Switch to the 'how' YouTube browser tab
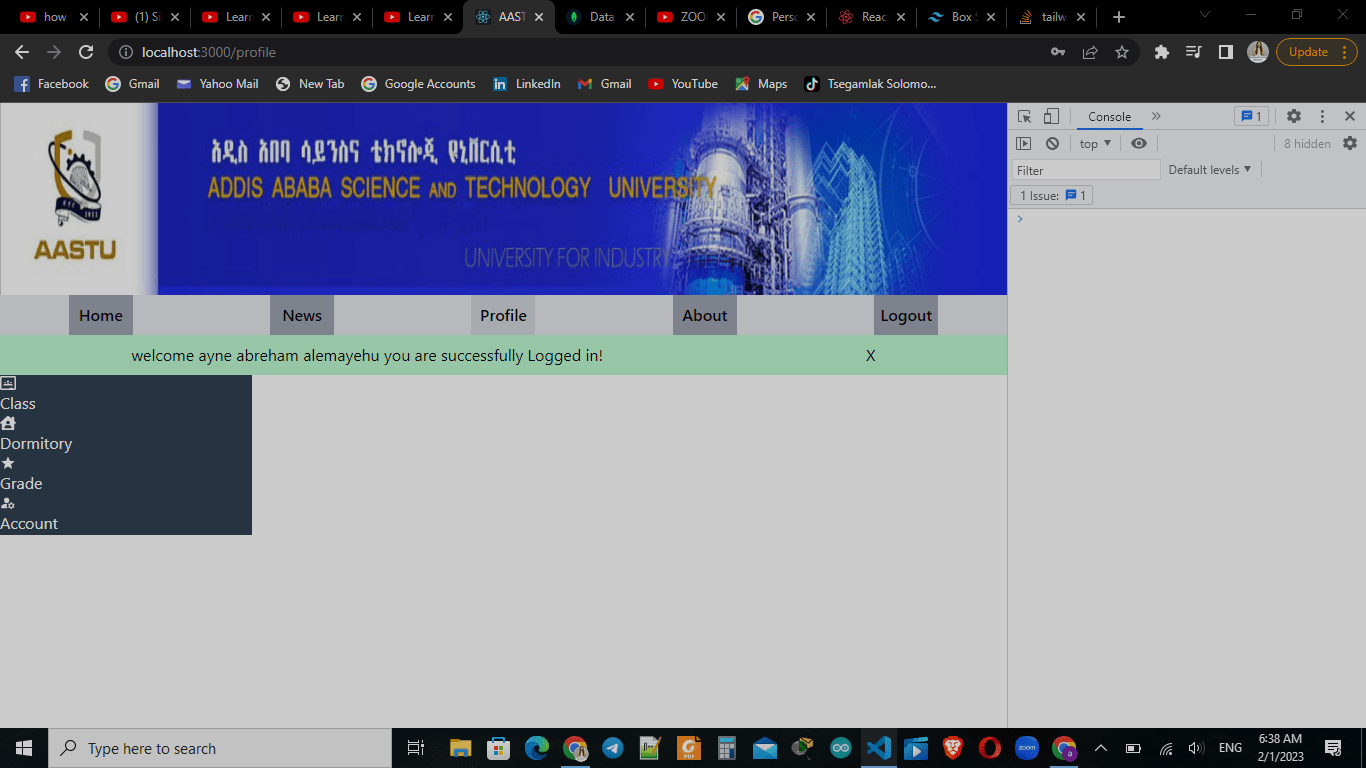The height and width of the screenshot is (768, 1366). point(55,17)
